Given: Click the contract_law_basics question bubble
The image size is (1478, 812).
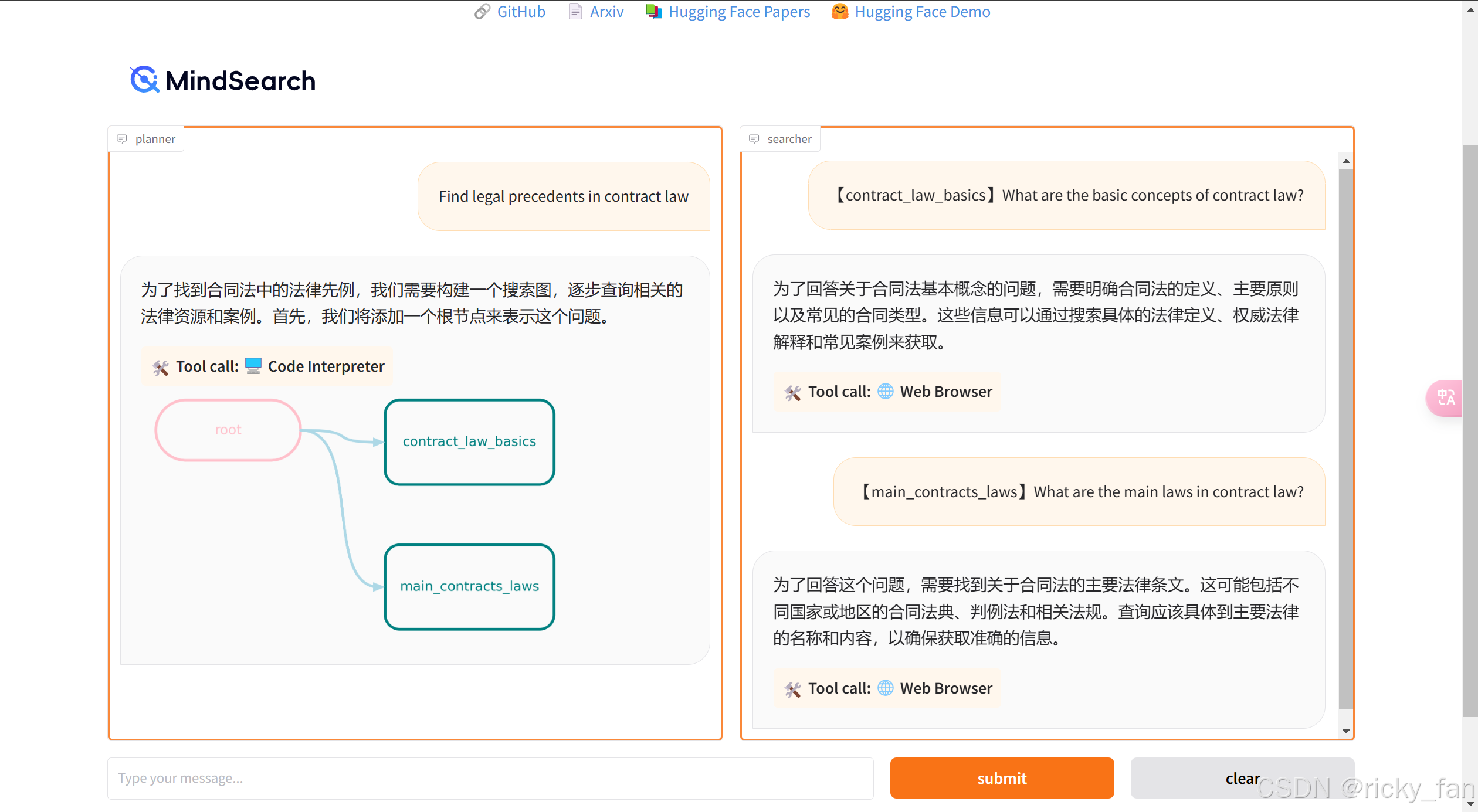Looking at the screenshot, I should [x=1066, y=195].
